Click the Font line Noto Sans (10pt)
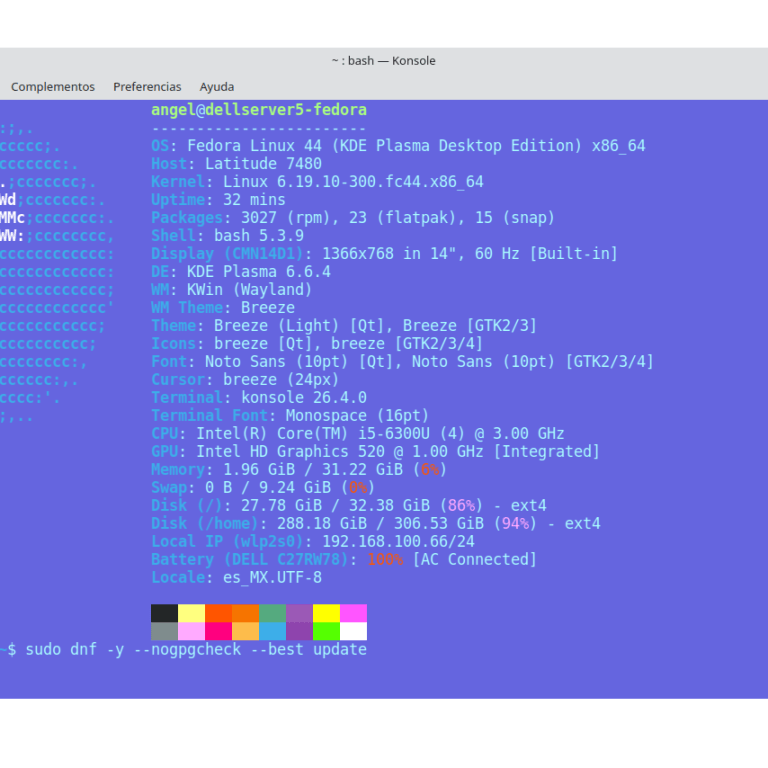 pos(403,362)
